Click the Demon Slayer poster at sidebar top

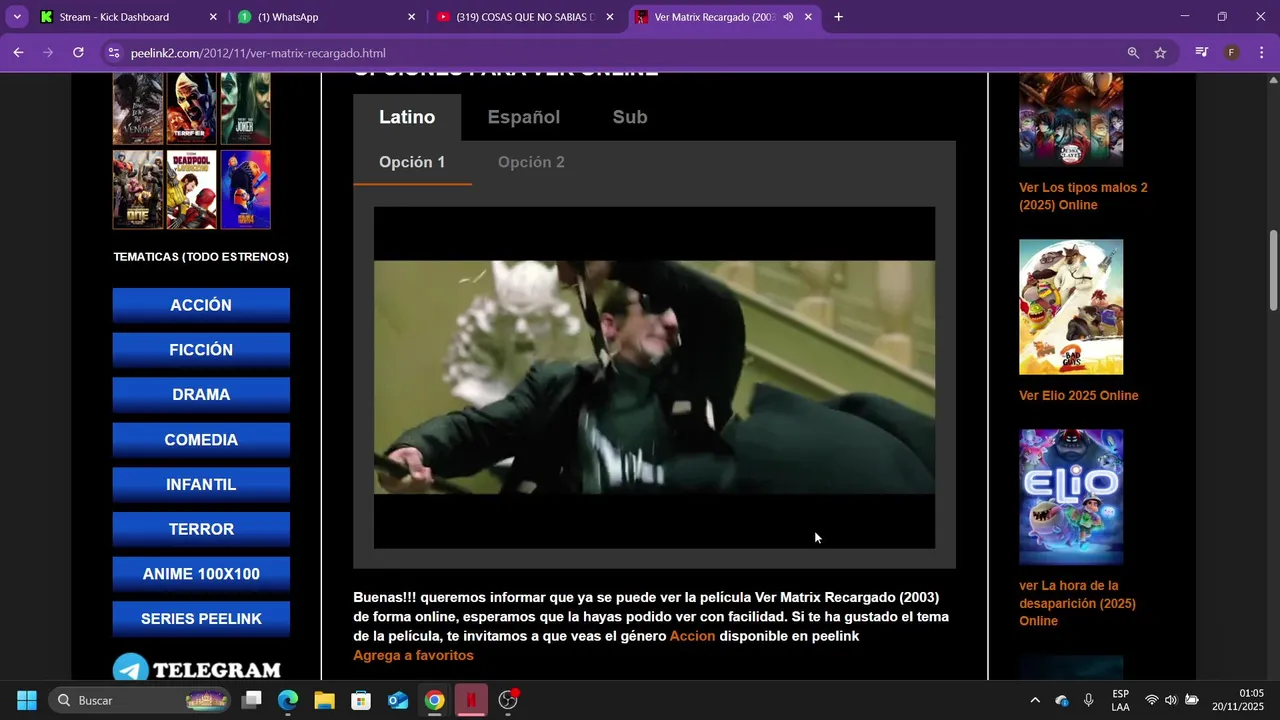pos(1071,119)
